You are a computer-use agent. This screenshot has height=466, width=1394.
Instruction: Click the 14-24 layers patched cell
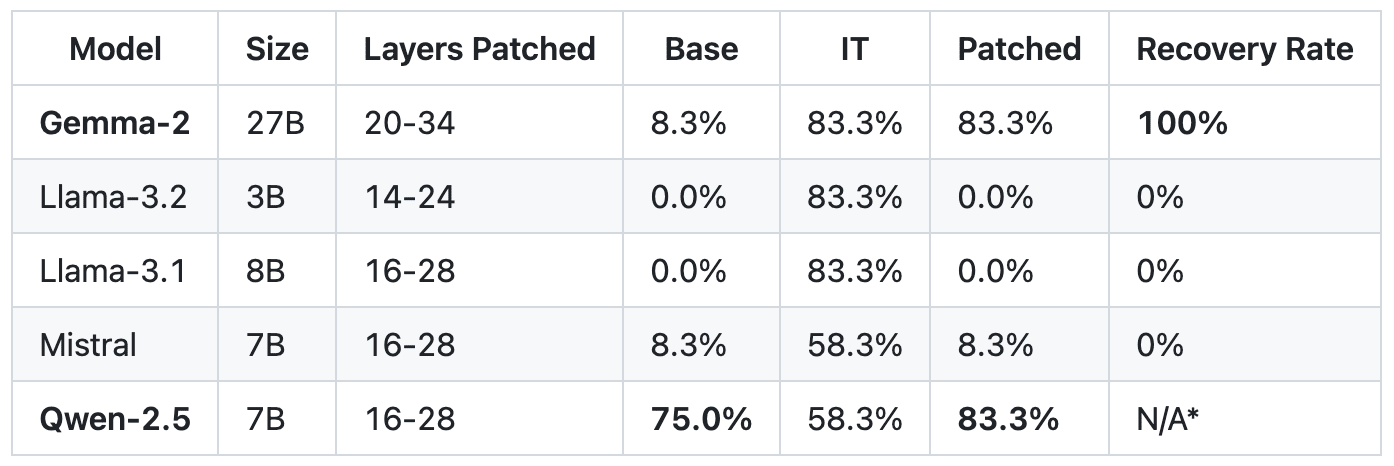tap(409, 197)
